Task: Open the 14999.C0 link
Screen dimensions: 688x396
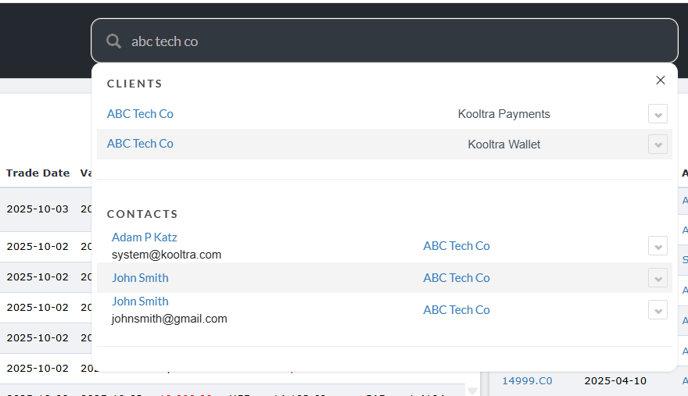Action: click(x=527, y=381)
